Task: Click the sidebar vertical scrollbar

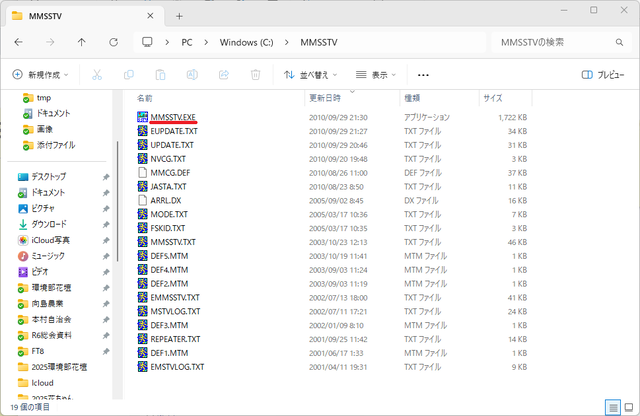Action: [x=118, y=201]
